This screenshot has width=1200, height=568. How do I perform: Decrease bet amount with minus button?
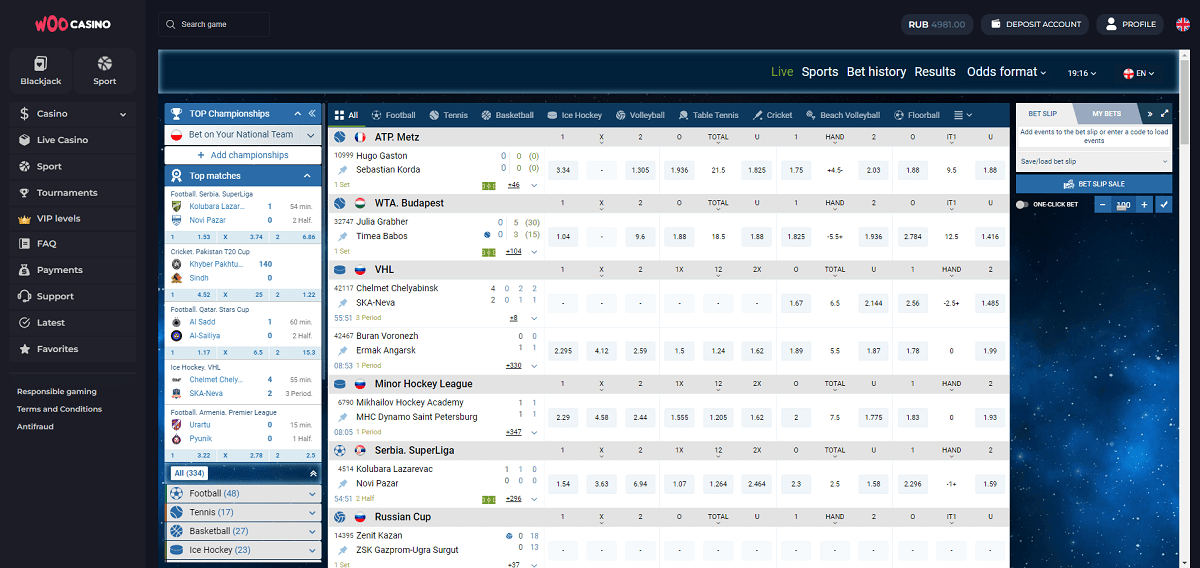coord(1102,204)
